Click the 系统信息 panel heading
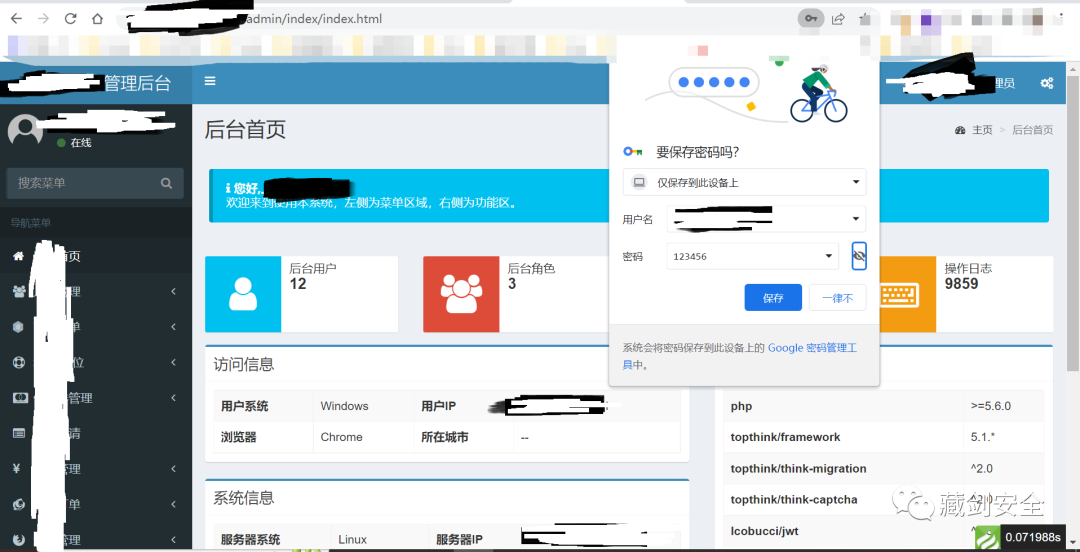This screenshot has height=552, width=1080. coord(244,498)
